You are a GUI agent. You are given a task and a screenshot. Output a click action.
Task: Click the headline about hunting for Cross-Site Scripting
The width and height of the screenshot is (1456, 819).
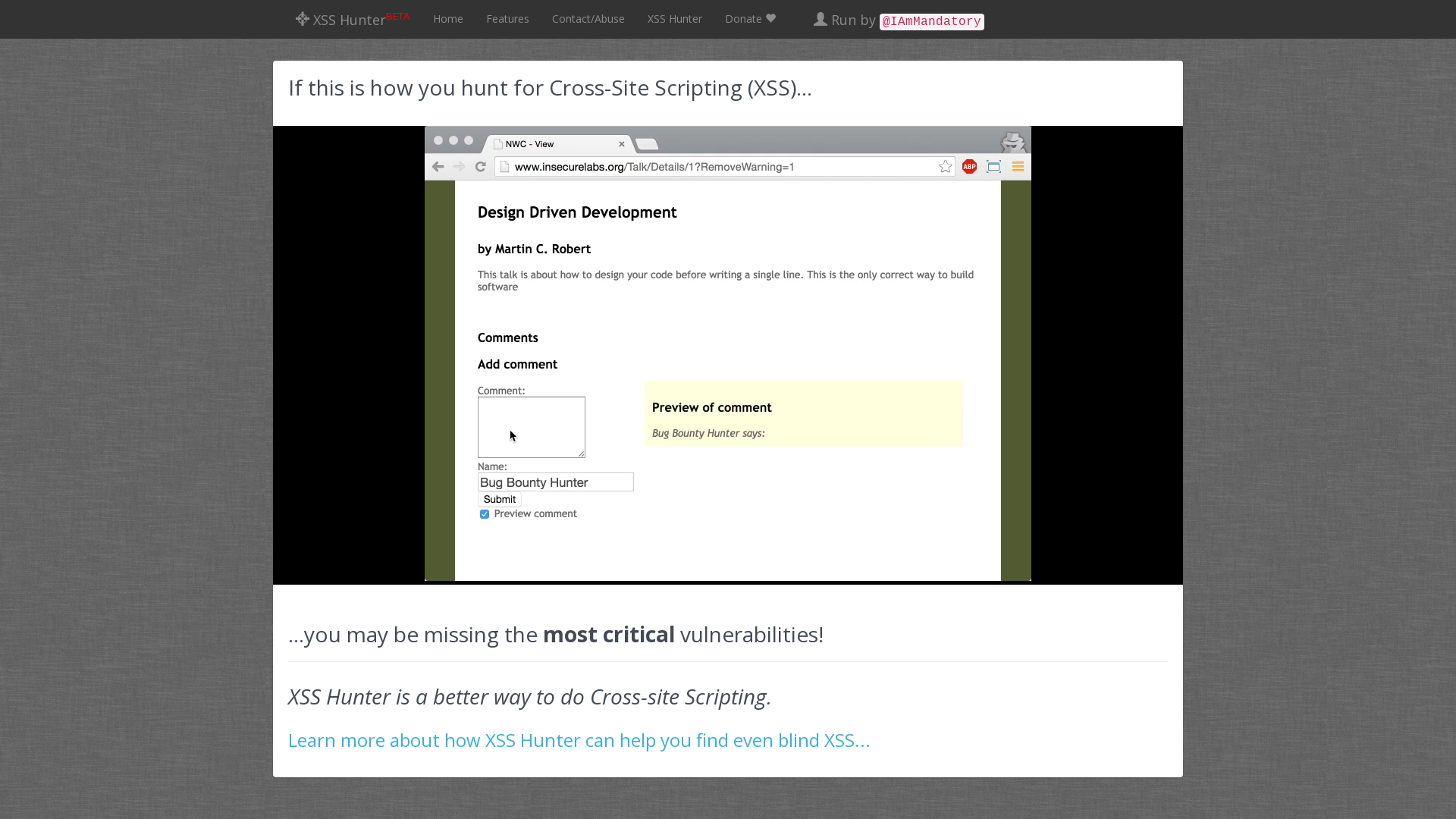(x=550, y=88)
